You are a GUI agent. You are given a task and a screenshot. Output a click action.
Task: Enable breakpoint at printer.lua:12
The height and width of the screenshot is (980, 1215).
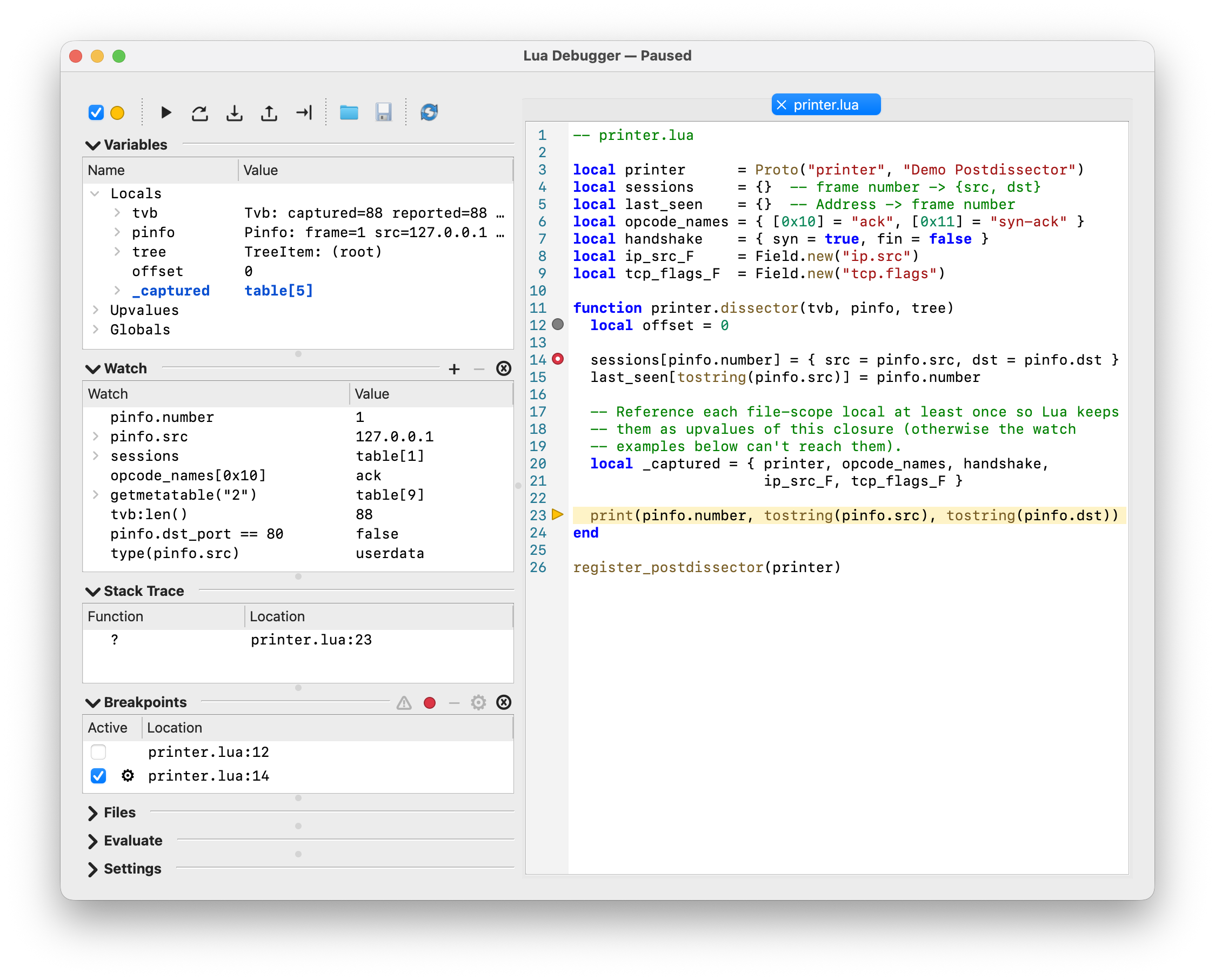tap(98, 752)
